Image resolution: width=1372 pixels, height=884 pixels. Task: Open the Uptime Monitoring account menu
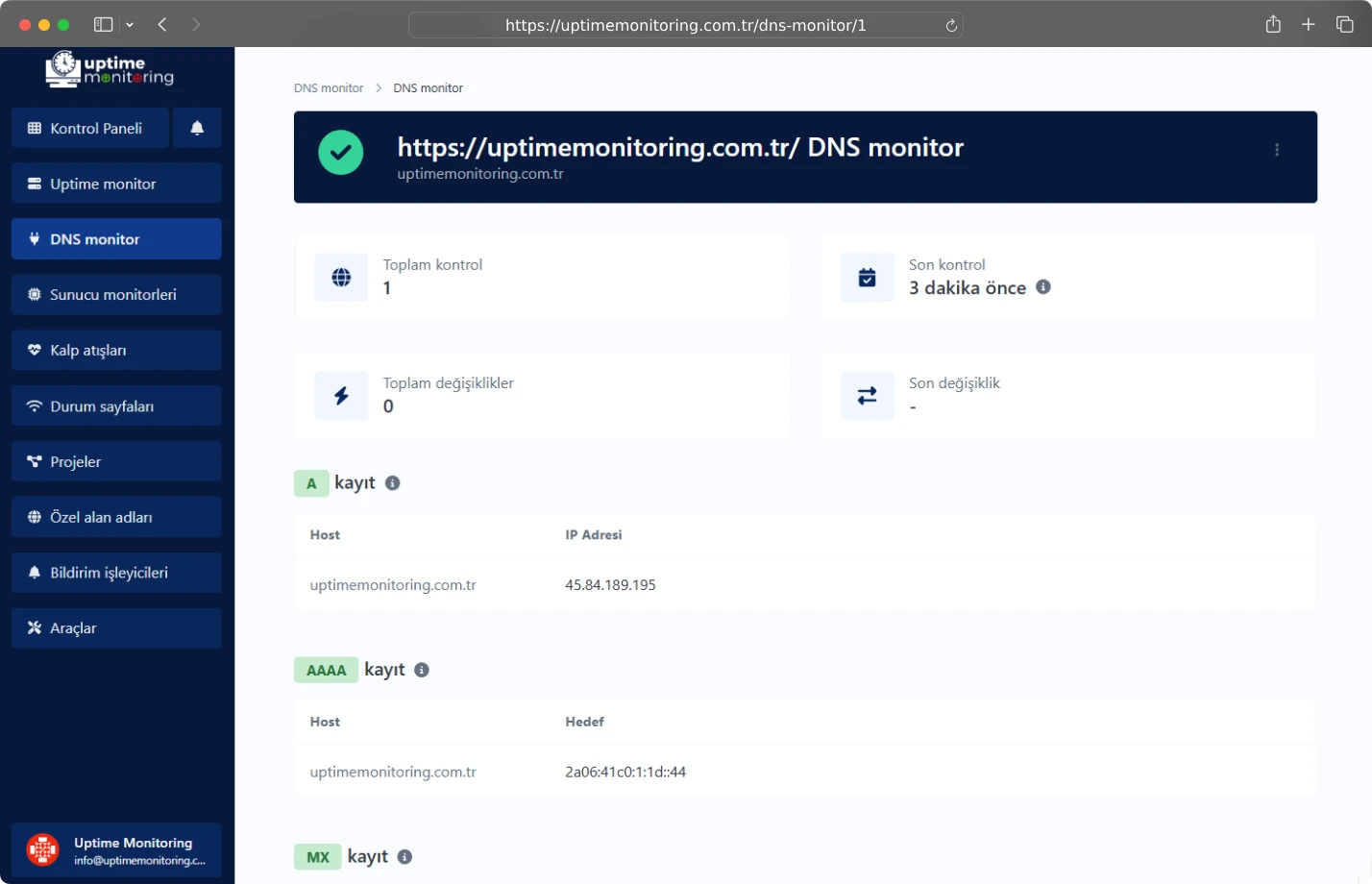116,850
